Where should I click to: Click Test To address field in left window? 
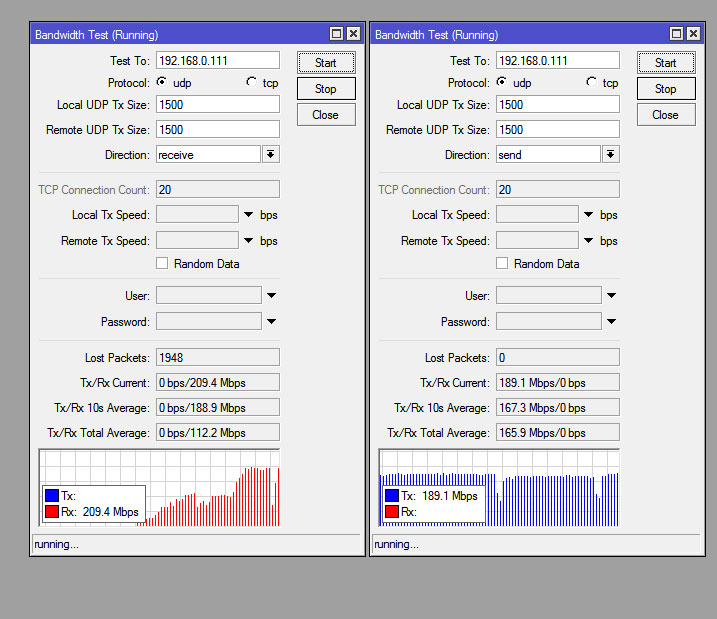pyautogui.click(x=217, y=62)
